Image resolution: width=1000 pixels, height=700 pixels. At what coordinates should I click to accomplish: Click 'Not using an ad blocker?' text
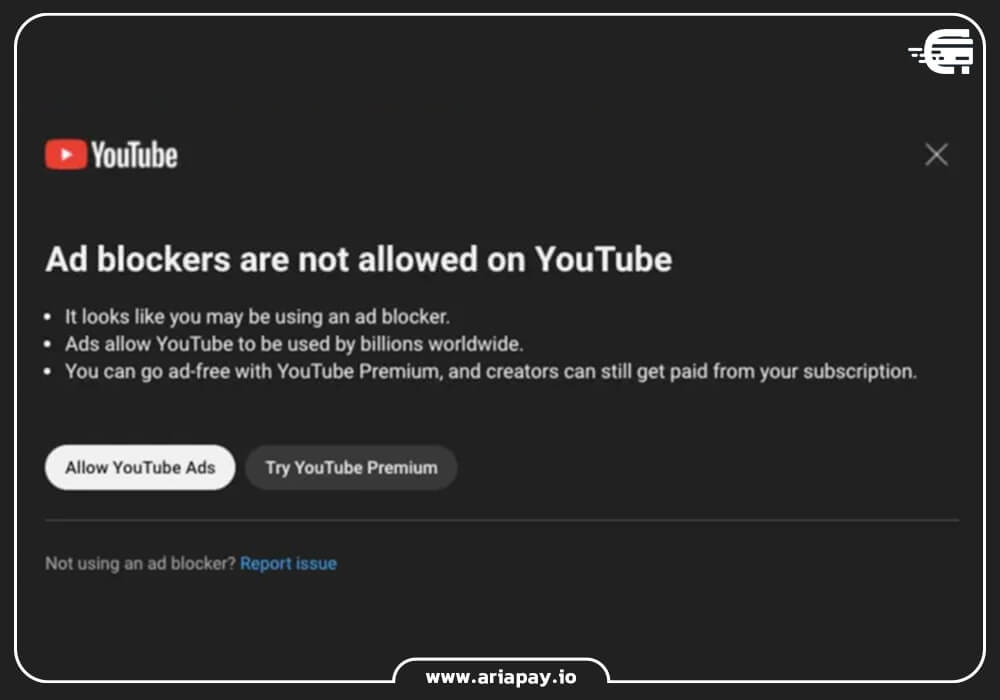(x=140, y=564)
